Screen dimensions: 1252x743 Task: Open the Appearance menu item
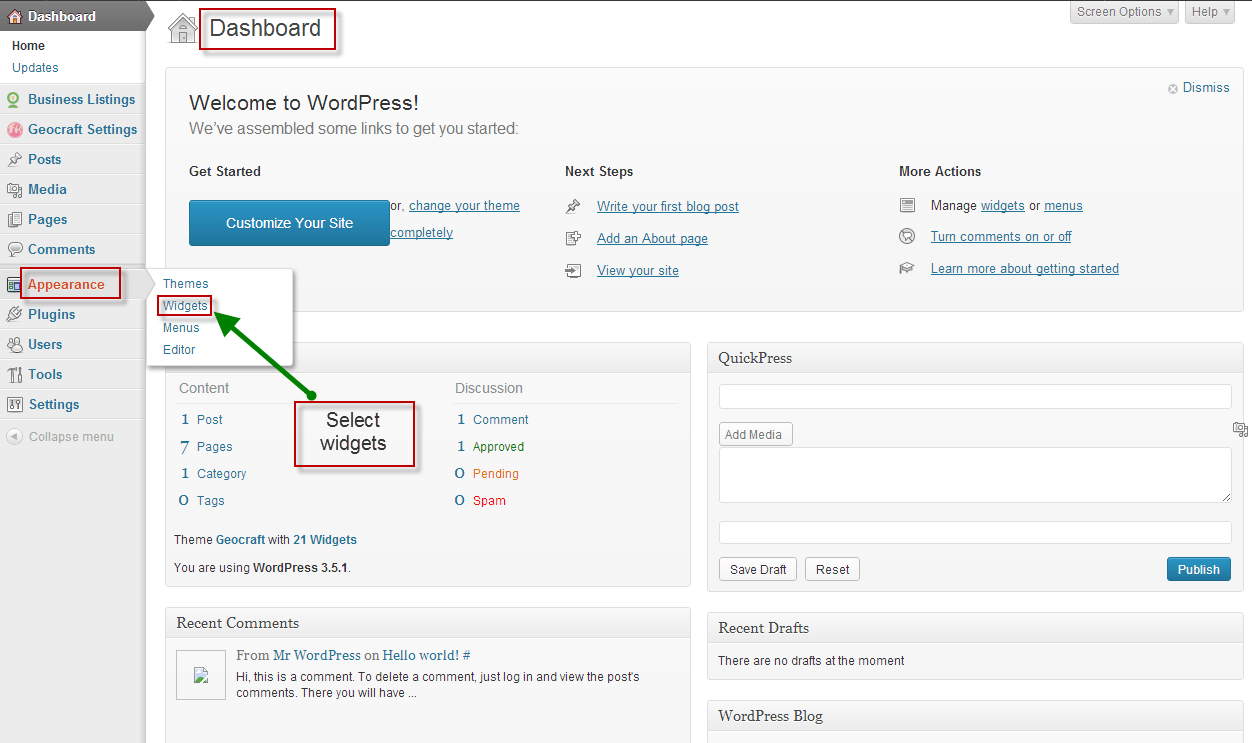(x=66, y=284)
